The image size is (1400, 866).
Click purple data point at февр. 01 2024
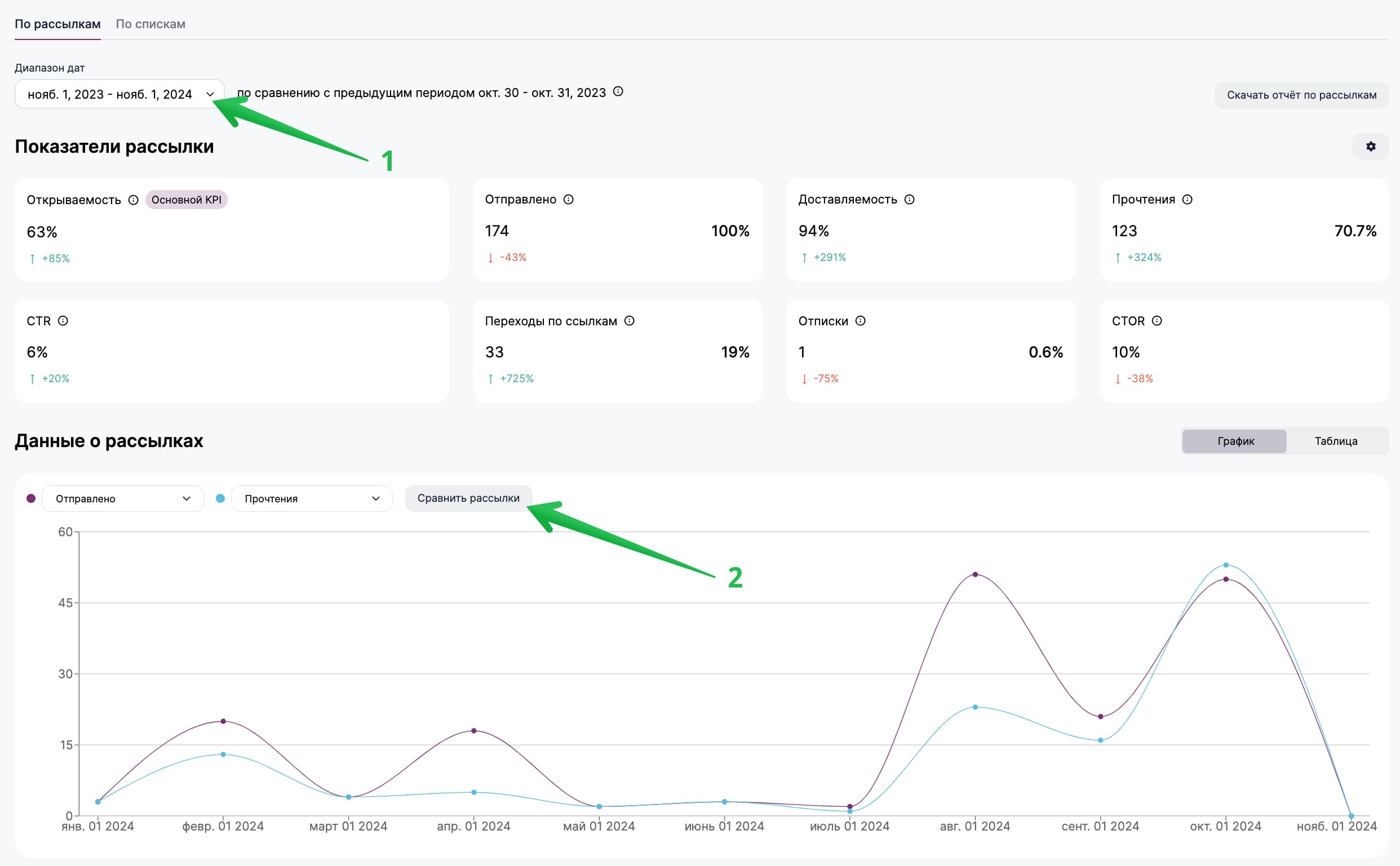pos(223,721)
